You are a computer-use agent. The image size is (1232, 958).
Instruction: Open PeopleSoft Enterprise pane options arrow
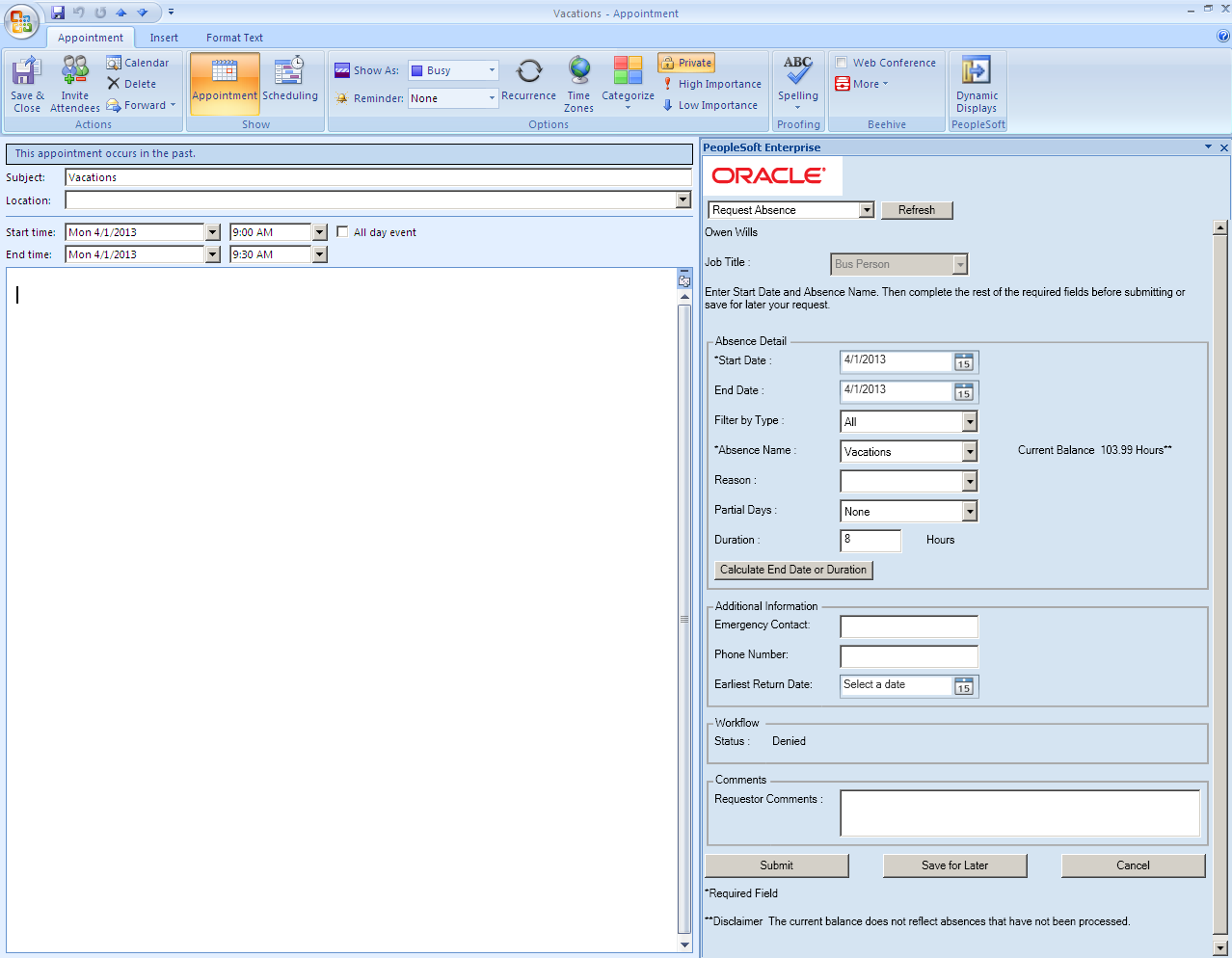(x=1208, y=147)
